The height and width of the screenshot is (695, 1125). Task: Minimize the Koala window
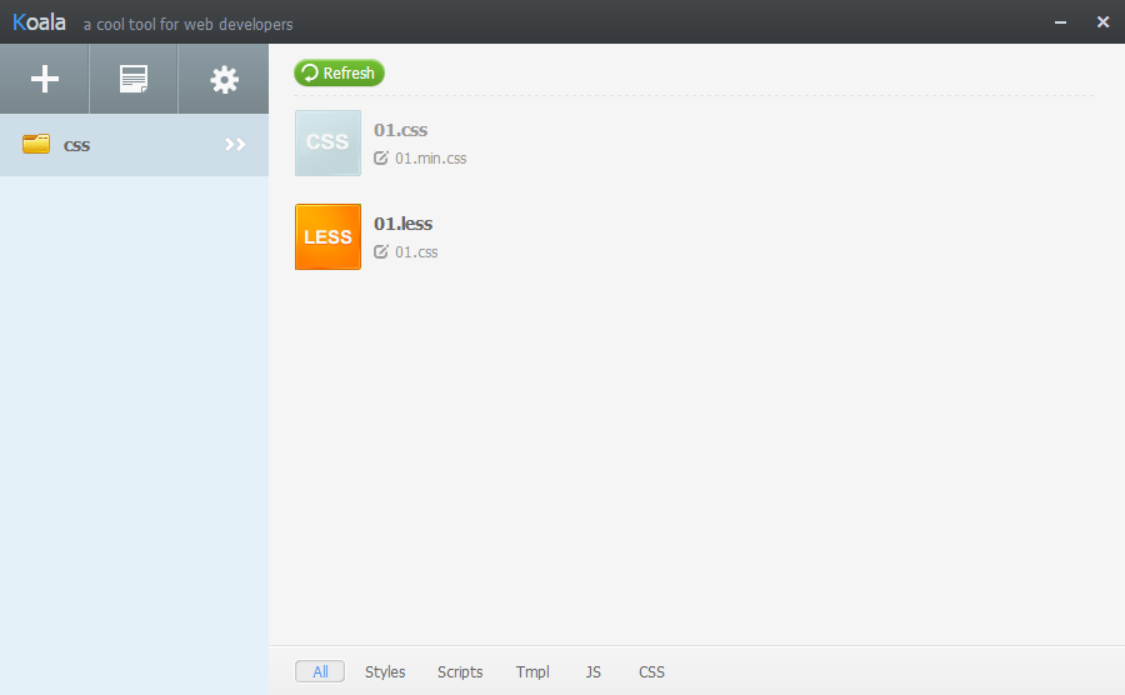pos(1060,23)
